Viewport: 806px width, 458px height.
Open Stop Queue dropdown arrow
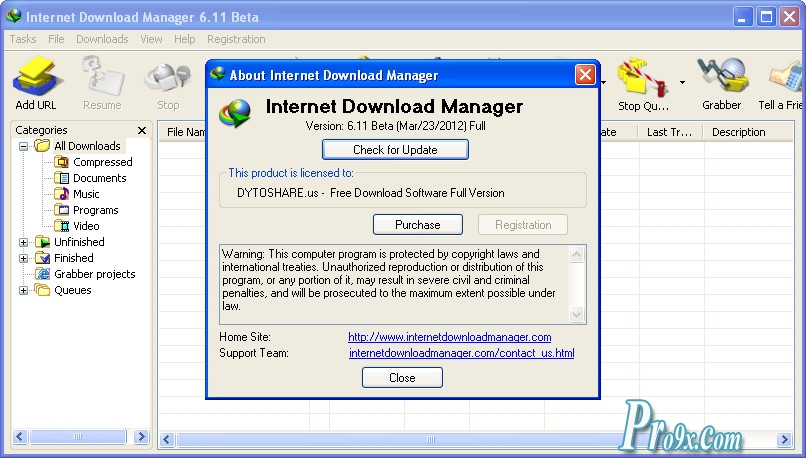(x=682, y=82)
